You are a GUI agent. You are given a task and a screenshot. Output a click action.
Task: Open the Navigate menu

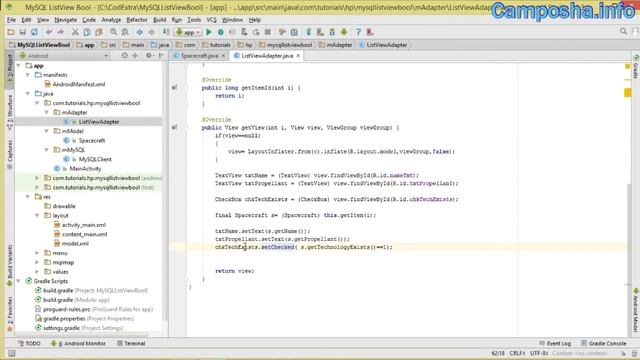point(65,20)
